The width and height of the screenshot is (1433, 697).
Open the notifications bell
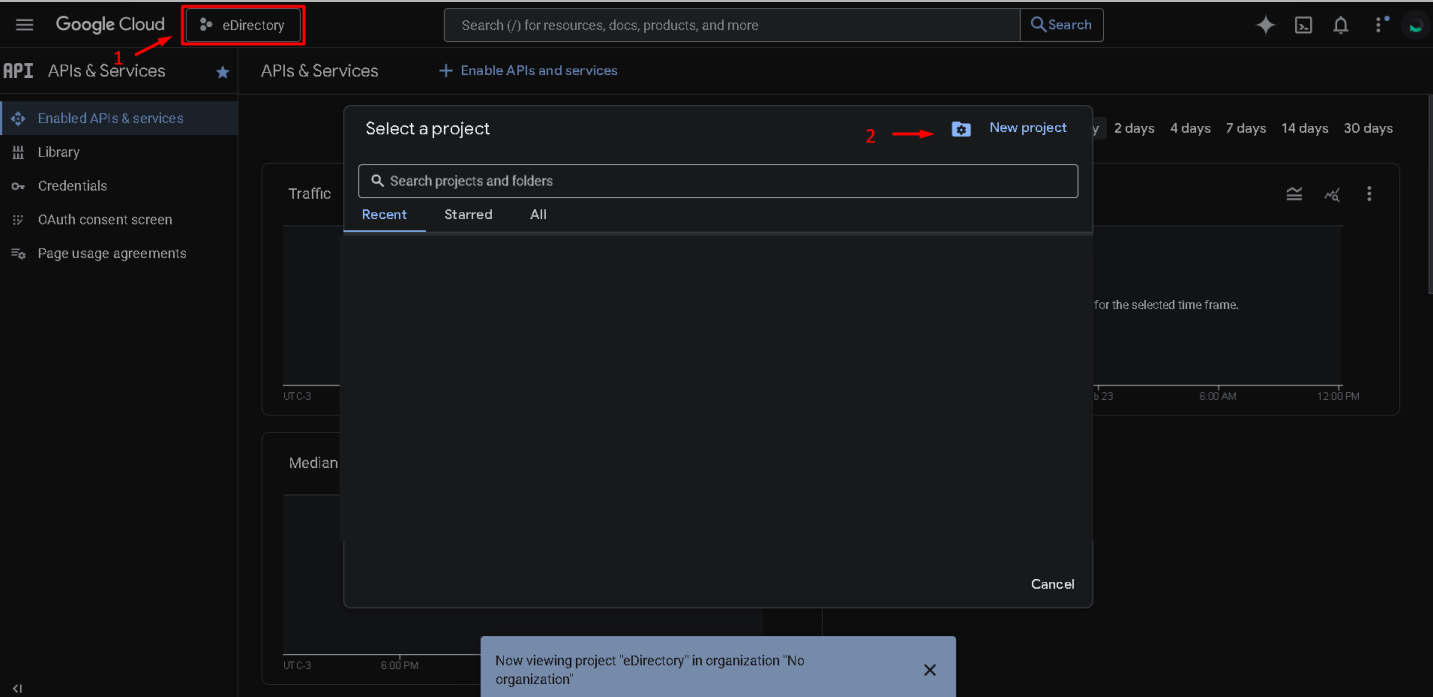1341,25
